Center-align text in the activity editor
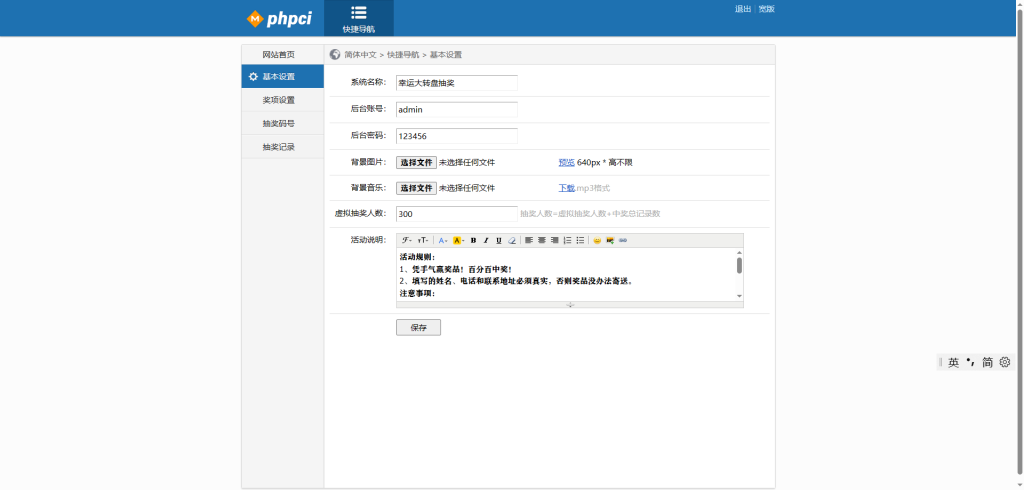 [x=542, y=240]
